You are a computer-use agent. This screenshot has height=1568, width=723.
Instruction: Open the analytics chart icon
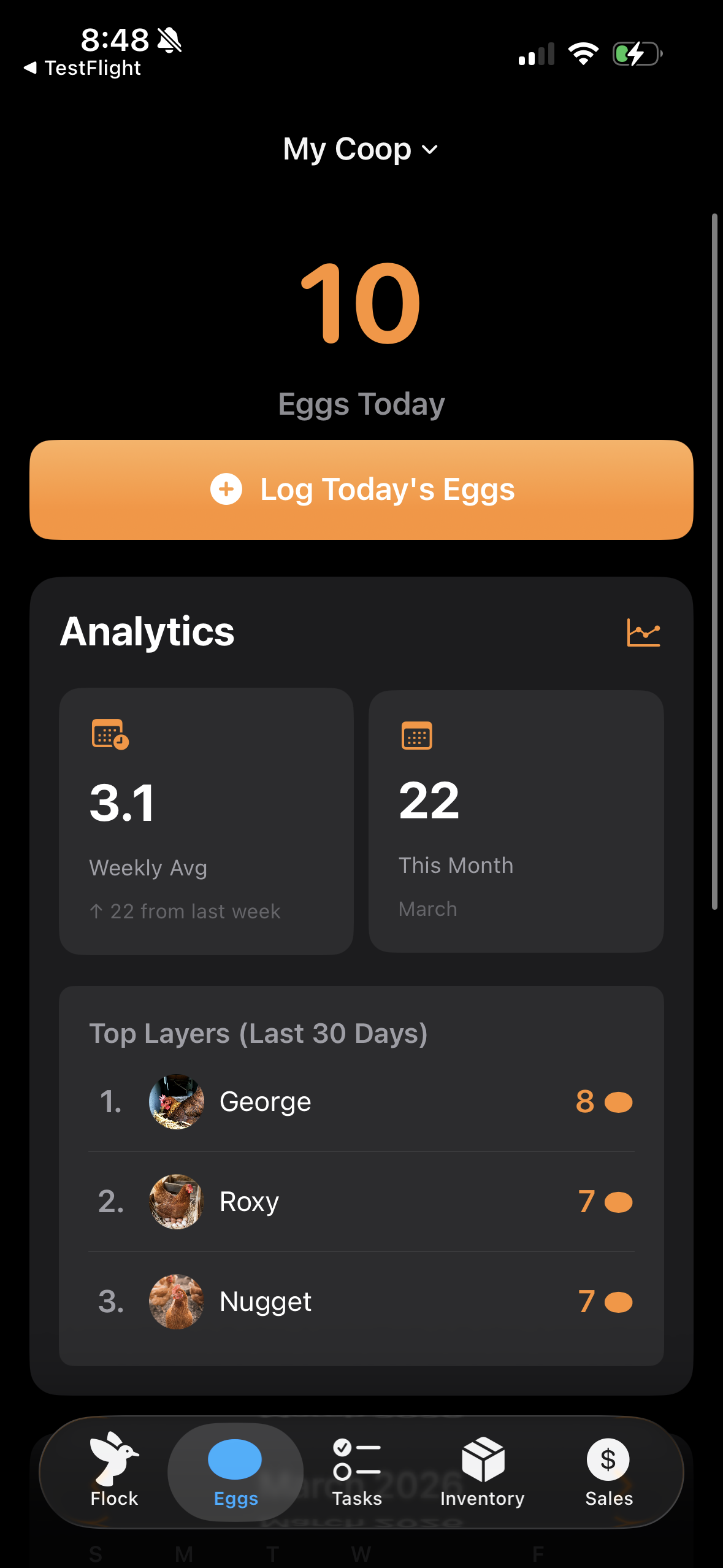[x=643, y=632]
